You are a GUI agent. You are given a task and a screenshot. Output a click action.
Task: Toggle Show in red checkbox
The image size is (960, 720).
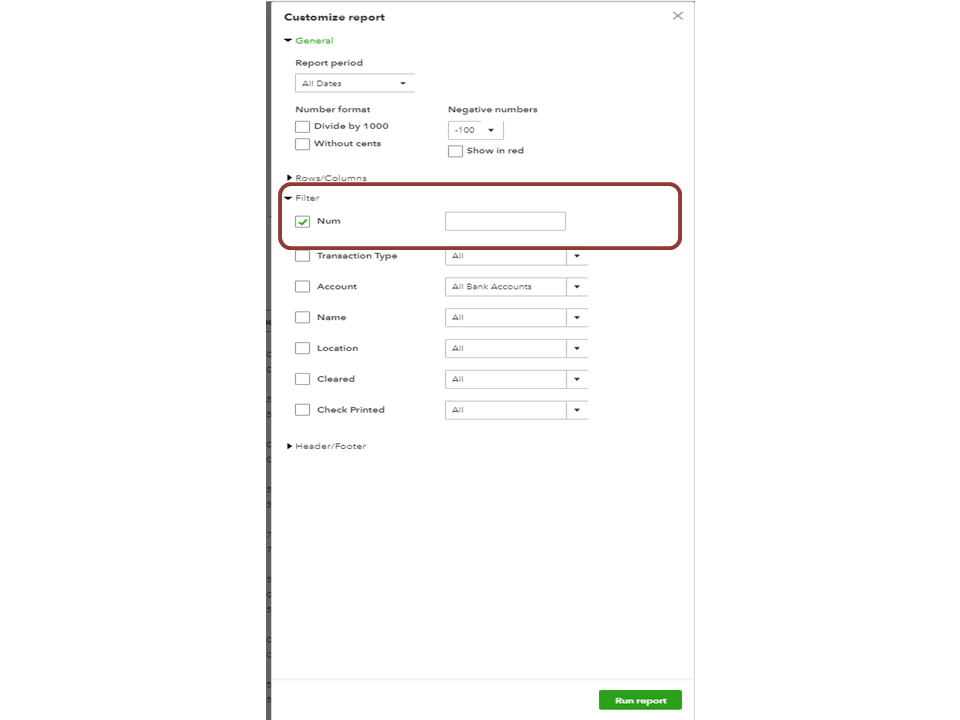[455, 151]
